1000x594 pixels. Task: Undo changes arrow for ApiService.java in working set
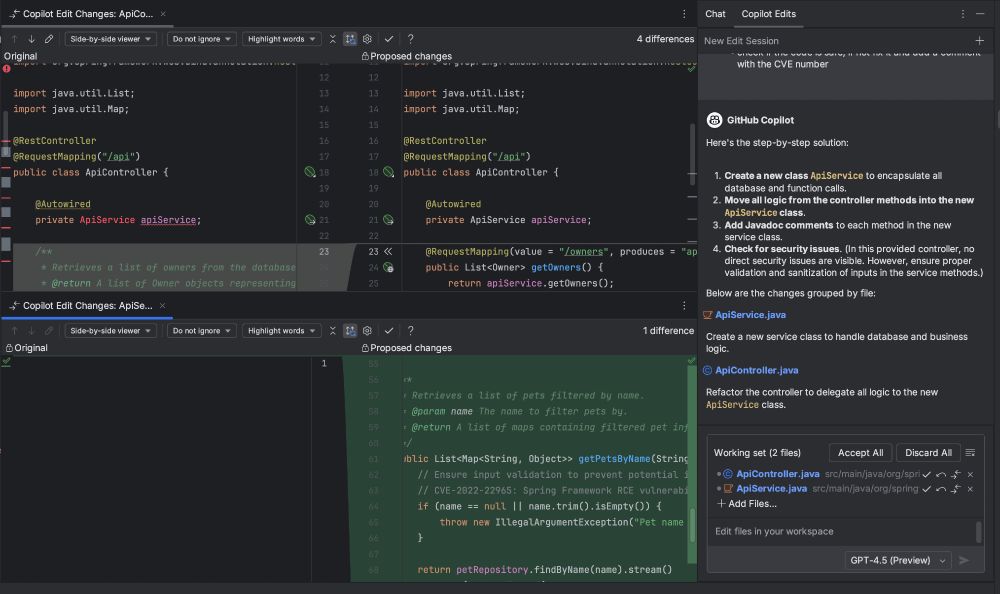point(941,489)
